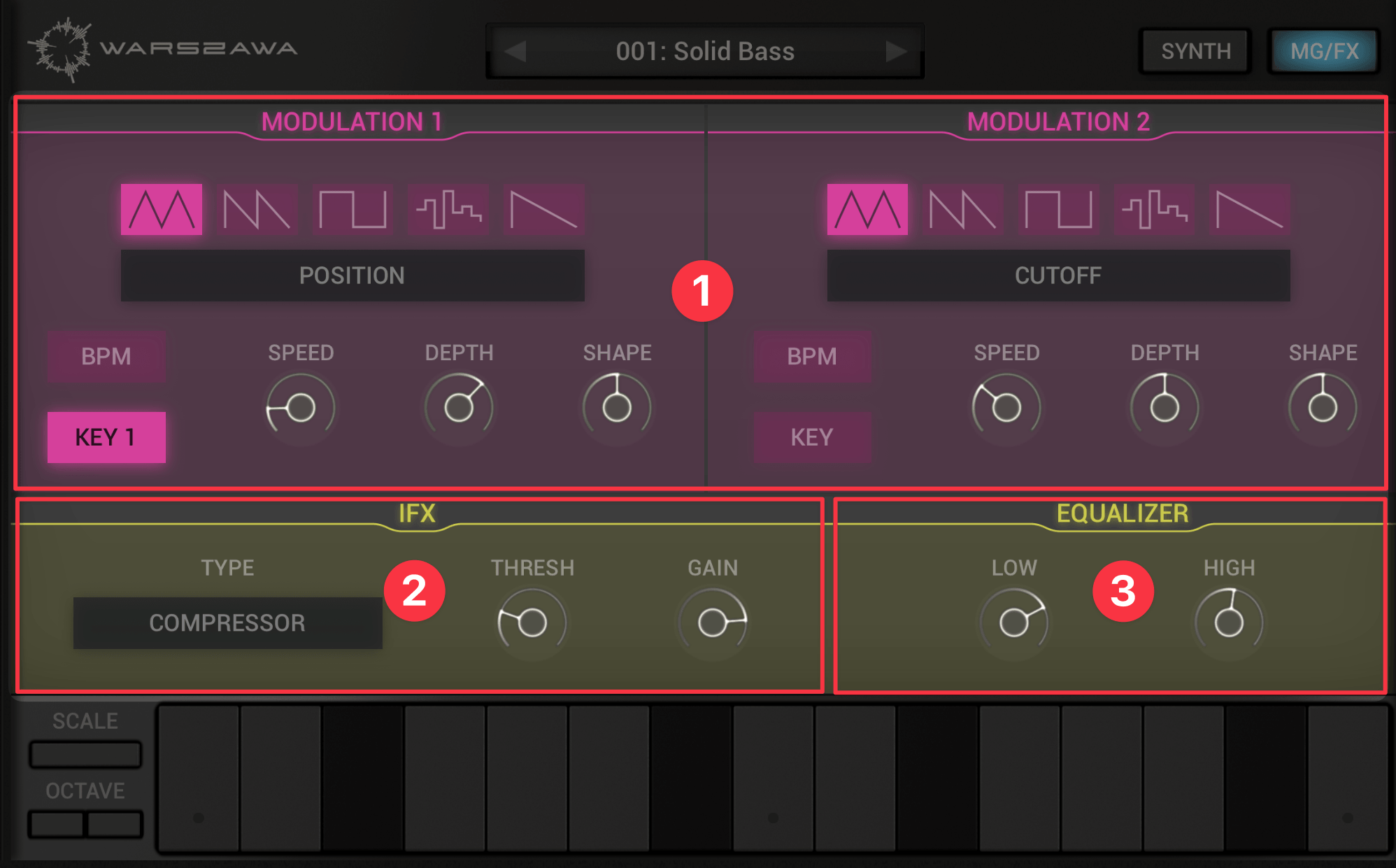Select sawtooth waveform in Modulation 1
1396x868 pixels.
(x=257, y=209)
